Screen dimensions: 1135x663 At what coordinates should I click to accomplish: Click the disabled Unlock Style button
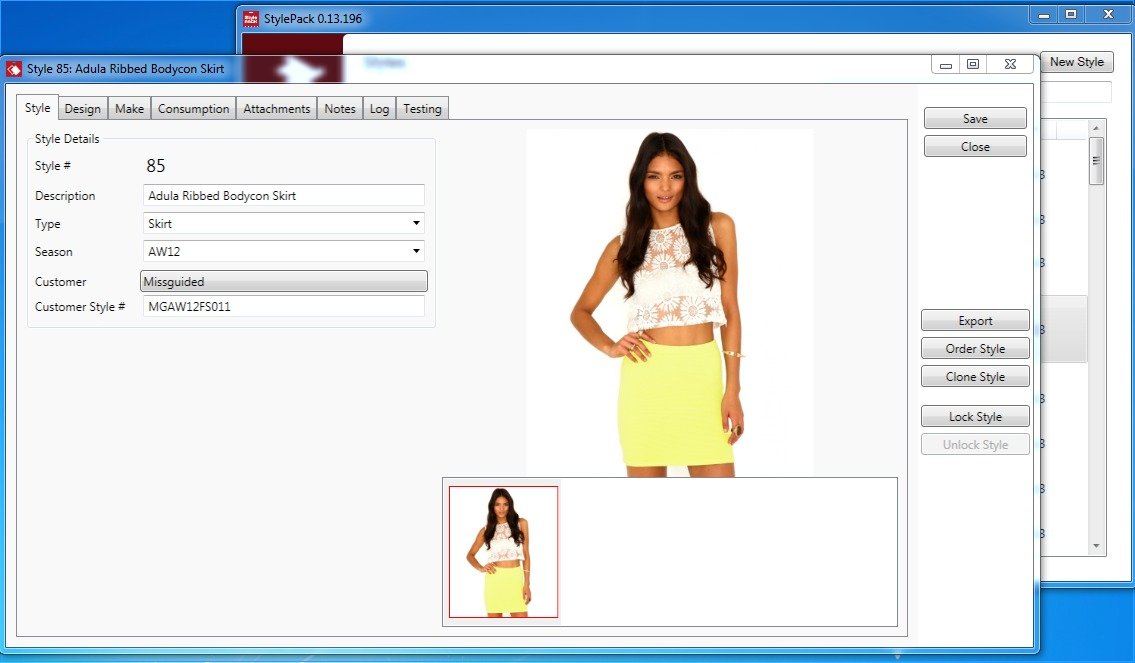[975, 445]
